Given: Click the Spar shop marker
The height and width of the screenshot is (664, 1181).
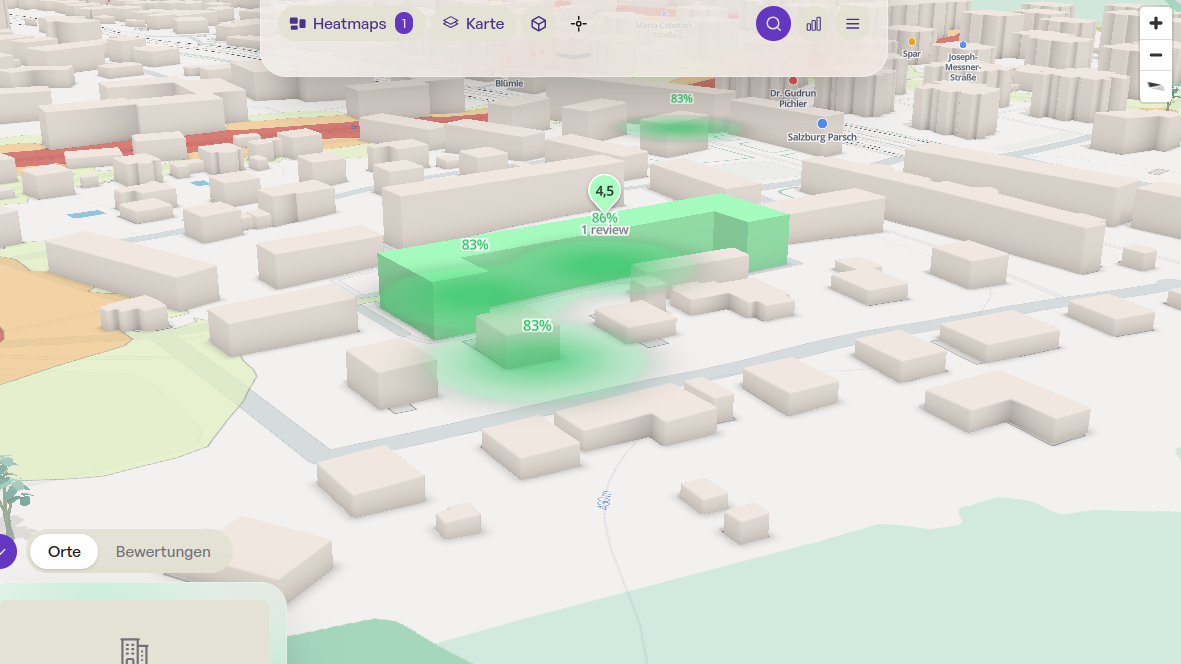Looking at the screenshot, I should coord(911,42).
